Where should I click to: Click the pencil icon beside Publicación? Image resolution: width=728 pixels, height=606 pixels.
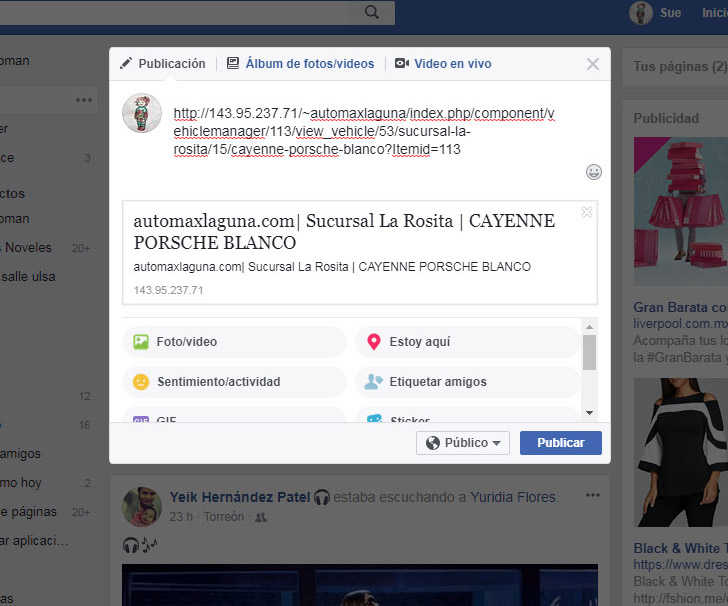(x=126, y=63)
